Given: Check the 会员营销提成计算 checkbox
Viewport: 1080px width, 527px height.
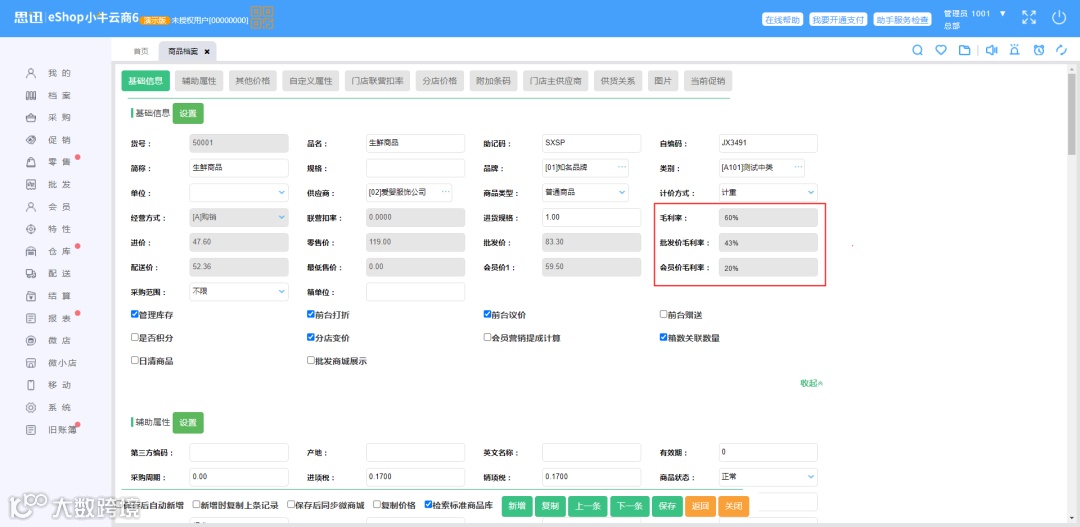Looking at the screenshot, I should 488,338.
